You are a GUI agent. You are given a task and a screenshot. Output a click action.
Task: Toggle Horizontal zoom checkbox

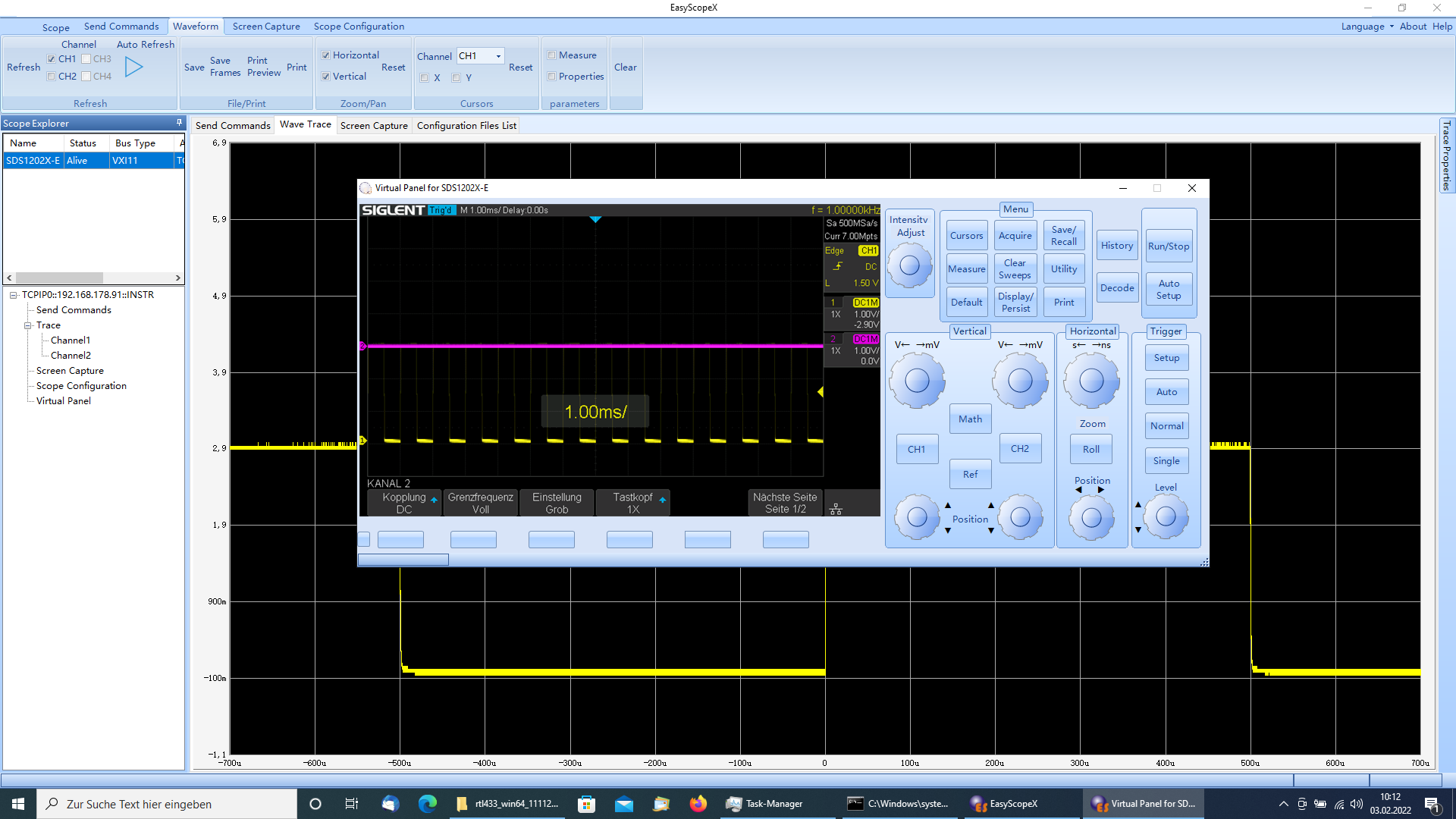(326, 55)
